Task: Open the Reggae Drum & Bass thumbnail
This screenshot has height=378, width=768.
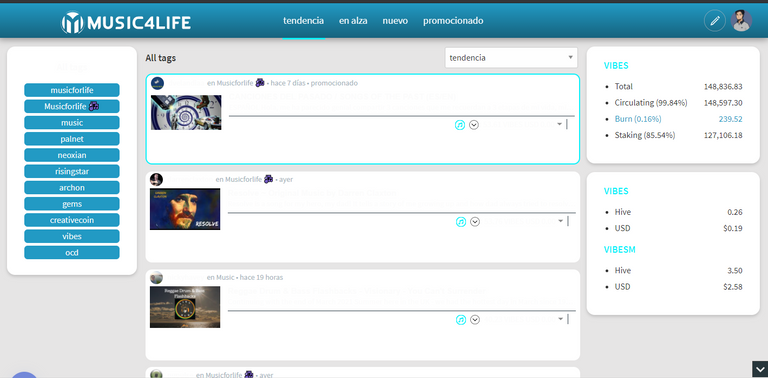Action: pyautogui.click(x=185, y=307)
